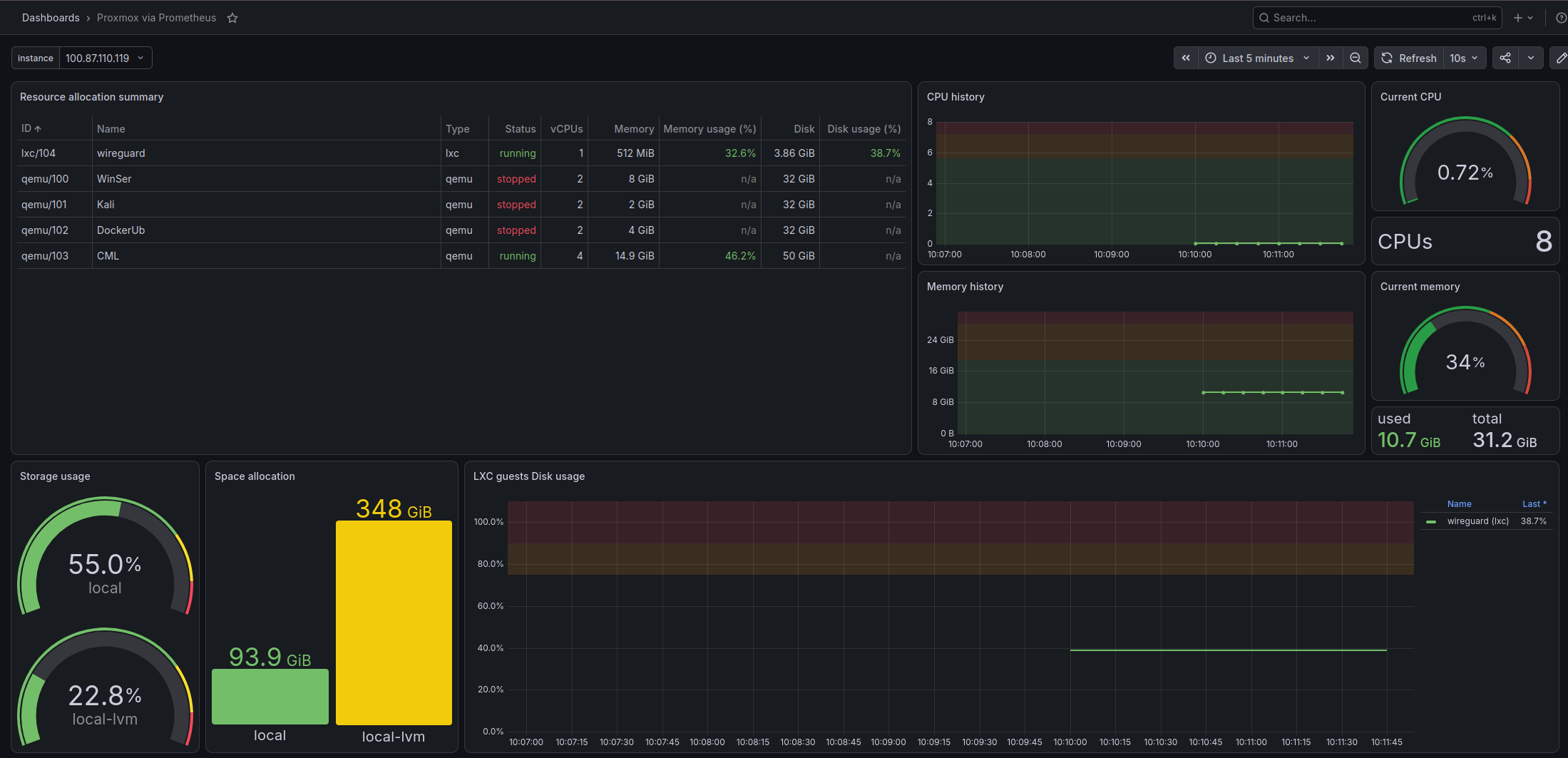This screenshot has height=758, width=1568.
Task: Zoom out the time range
Action: point(1356,58)
